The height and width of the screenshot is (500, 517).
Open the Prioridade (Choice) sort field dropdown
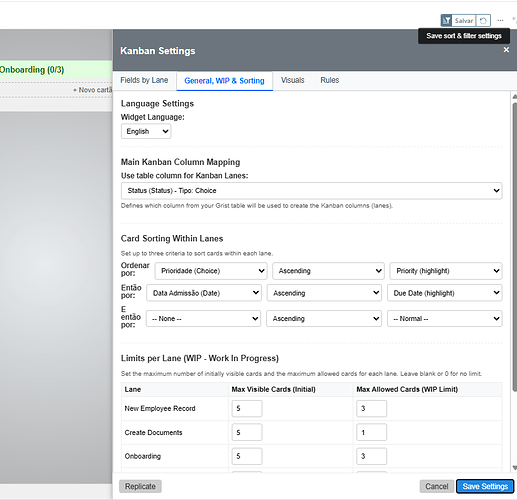211,271
